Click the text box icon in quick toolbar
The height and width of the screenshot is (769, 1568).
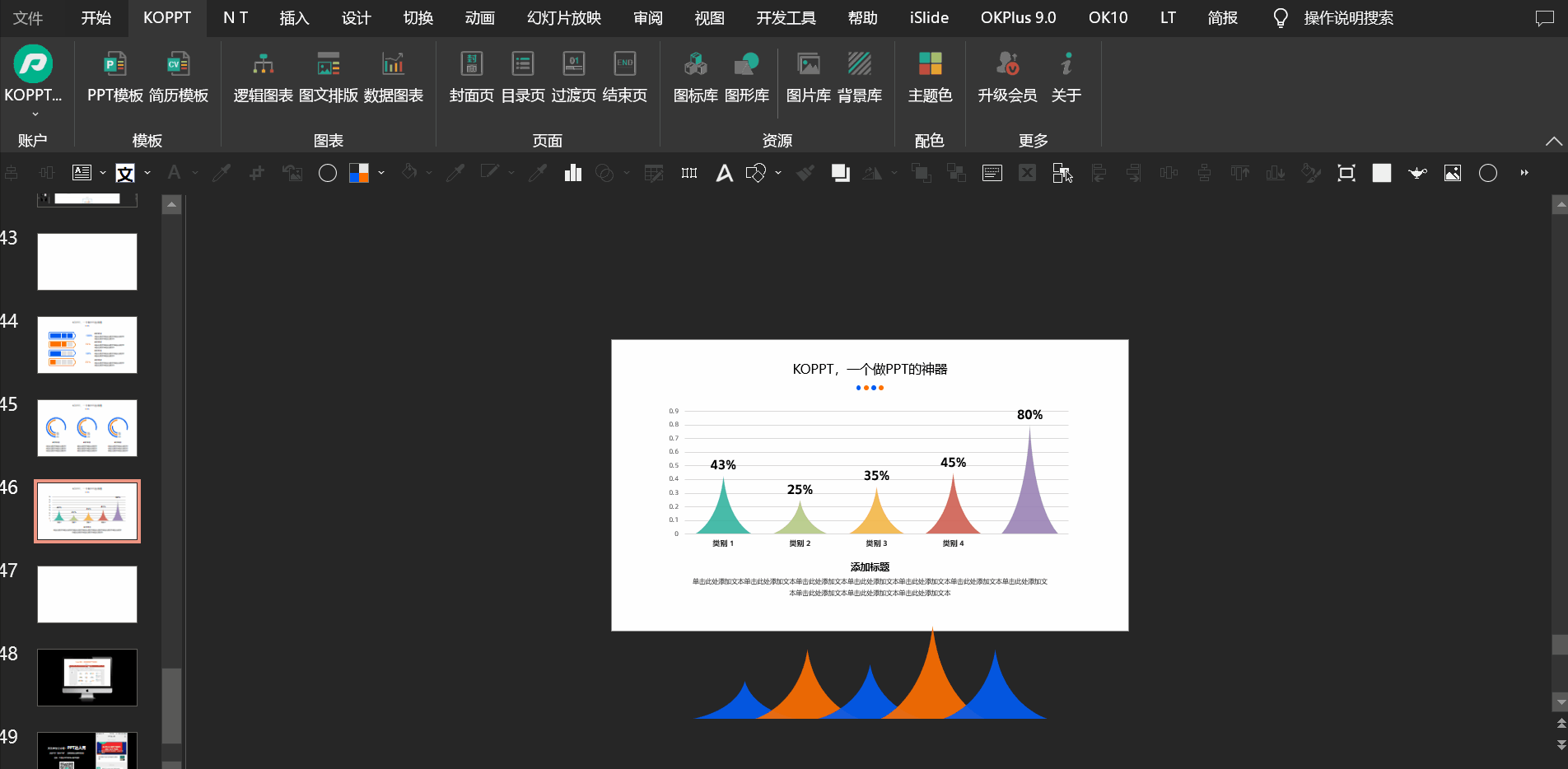click(82, 173)
